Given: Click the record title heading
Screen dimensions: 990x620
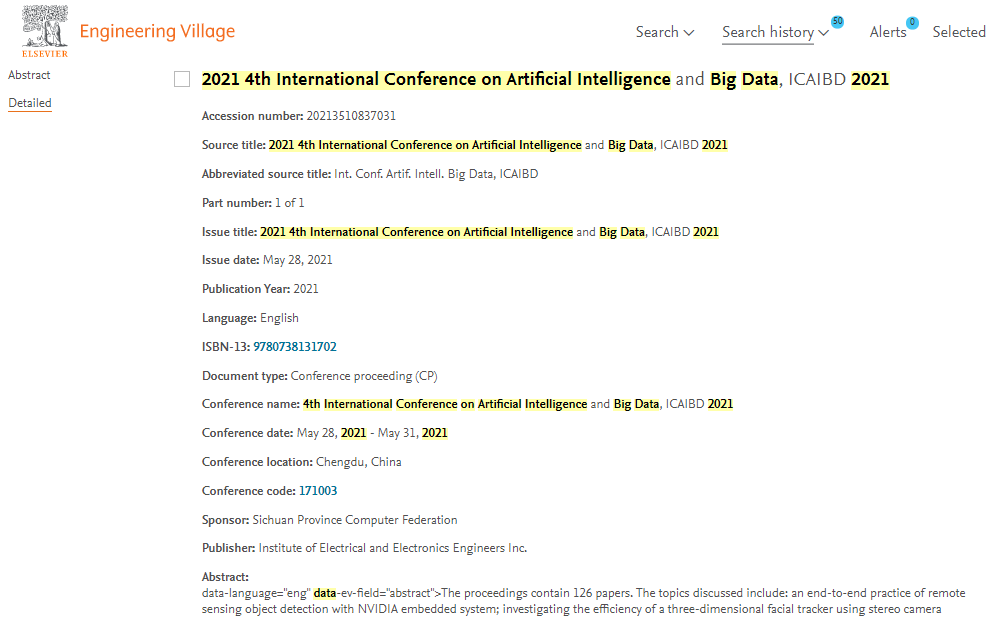Looking at the screenshot, I should (x=545, y=80).
